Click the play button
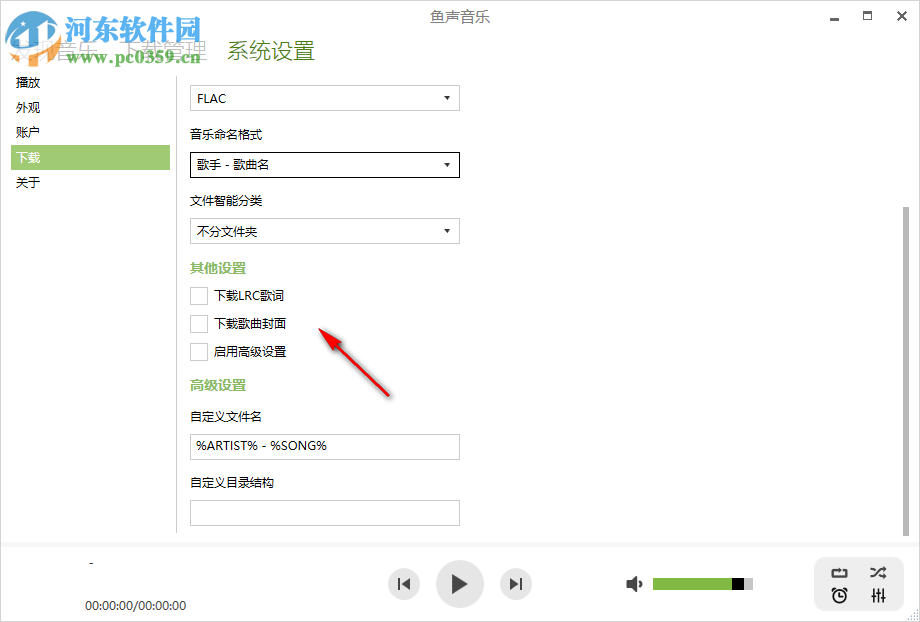Image resolution: width=920 pixels, height=622 pixels. click(460, 583)
